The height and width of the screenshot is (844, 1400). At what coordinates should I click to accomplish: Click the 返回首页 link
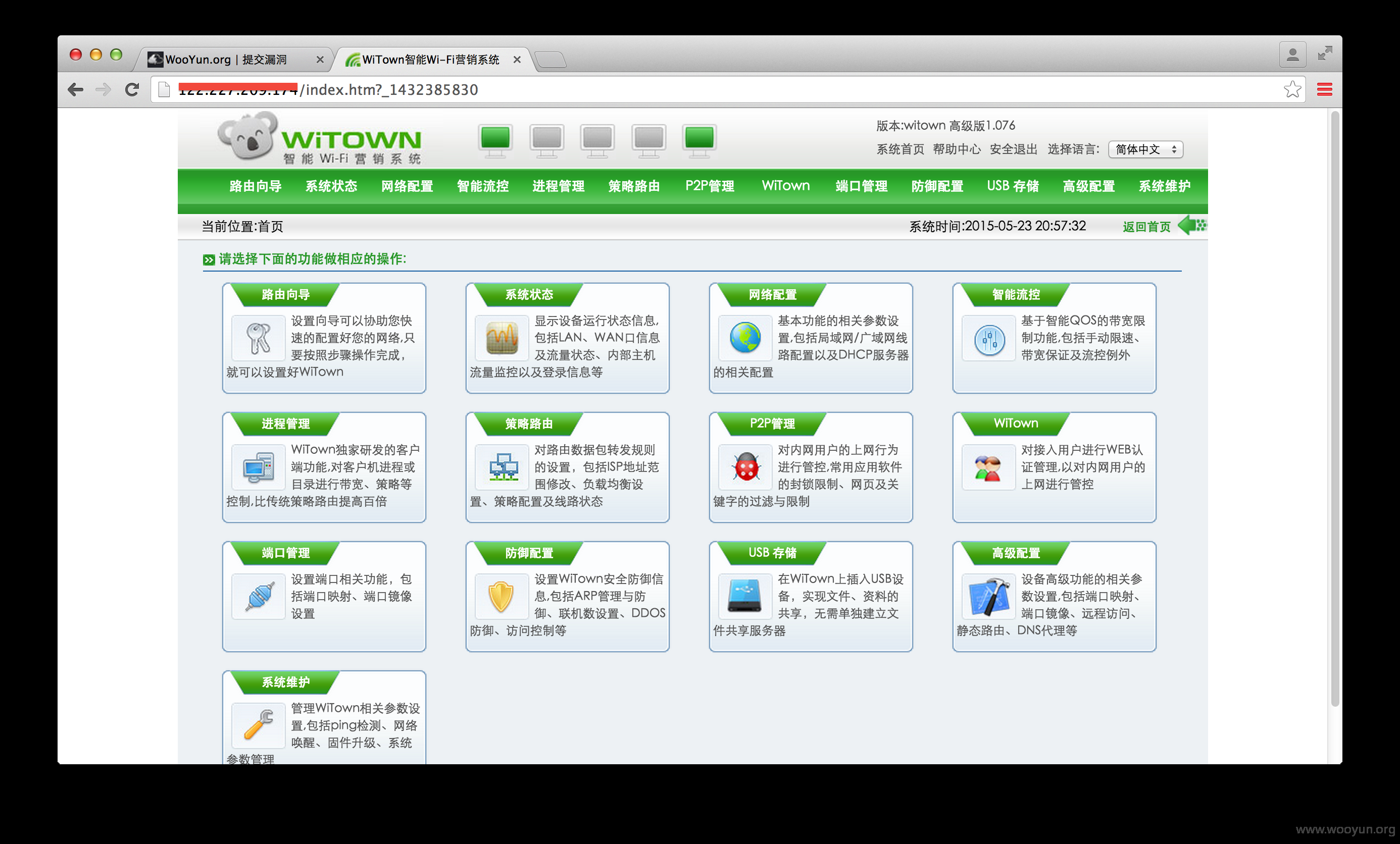coord(1146,227)
